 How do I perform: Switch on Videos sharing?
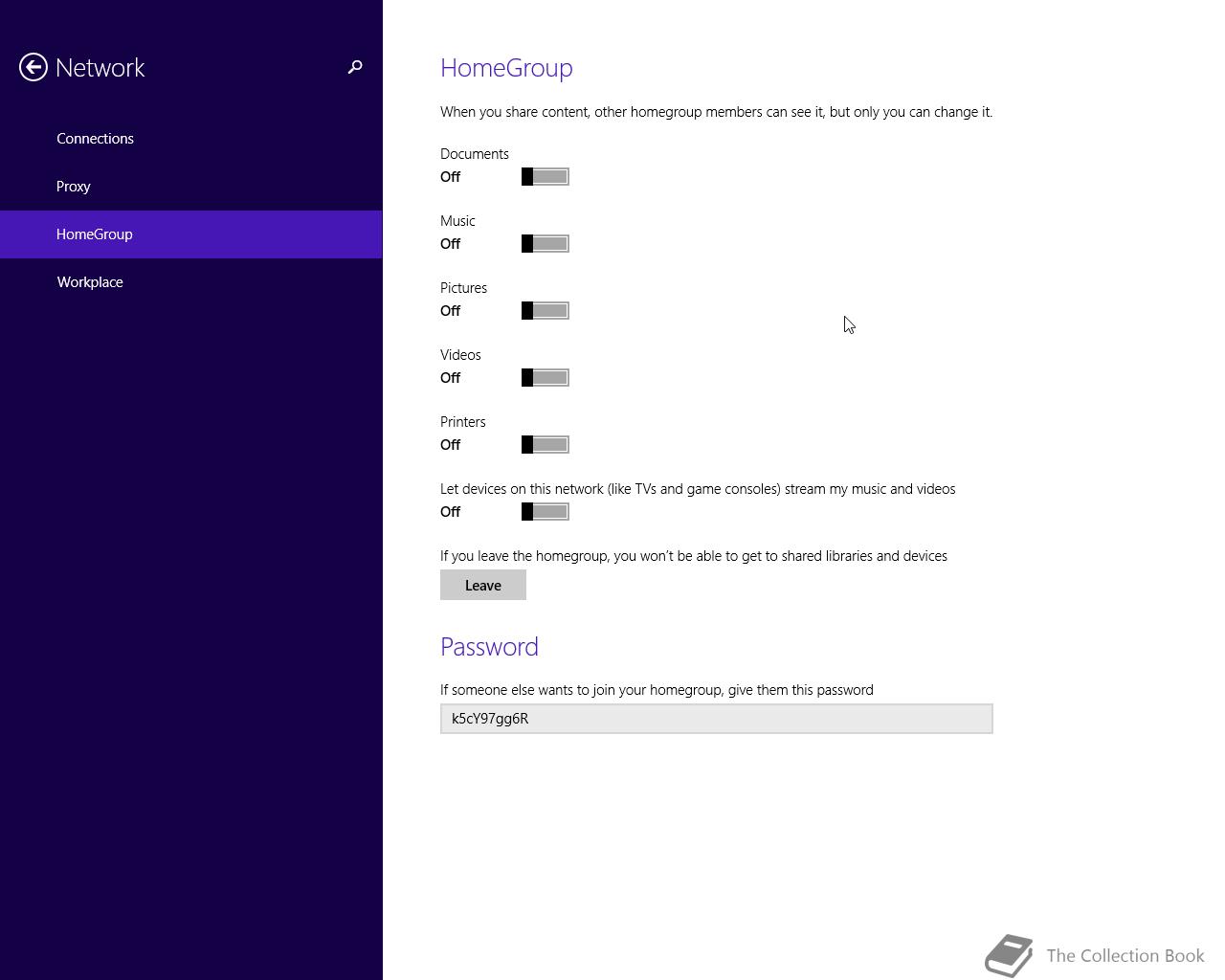[546, 378]
